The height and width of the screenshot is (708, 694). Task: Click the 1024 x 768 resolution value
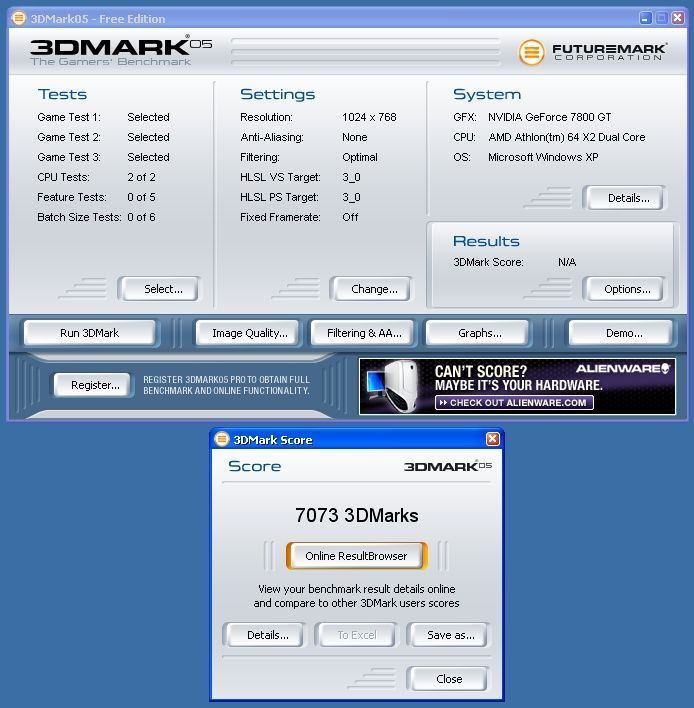click(369, 117)
